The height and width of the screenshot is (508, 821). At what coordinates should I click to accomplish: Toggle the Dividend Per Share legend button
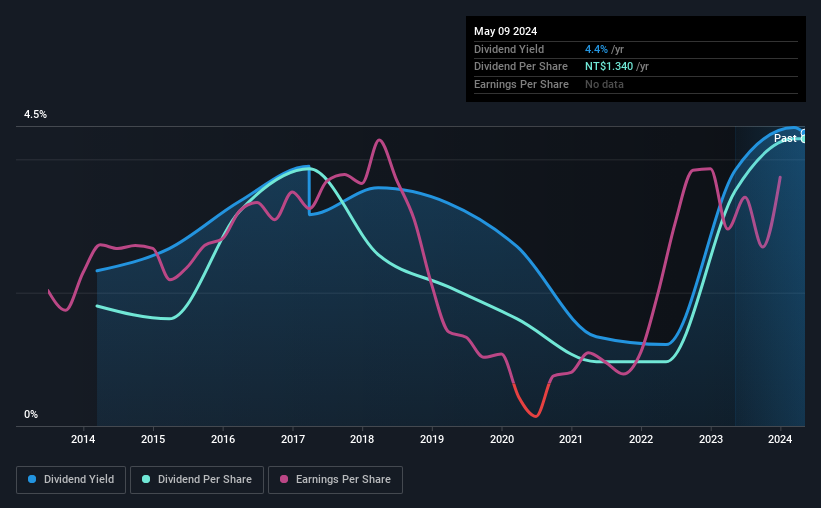197,480
